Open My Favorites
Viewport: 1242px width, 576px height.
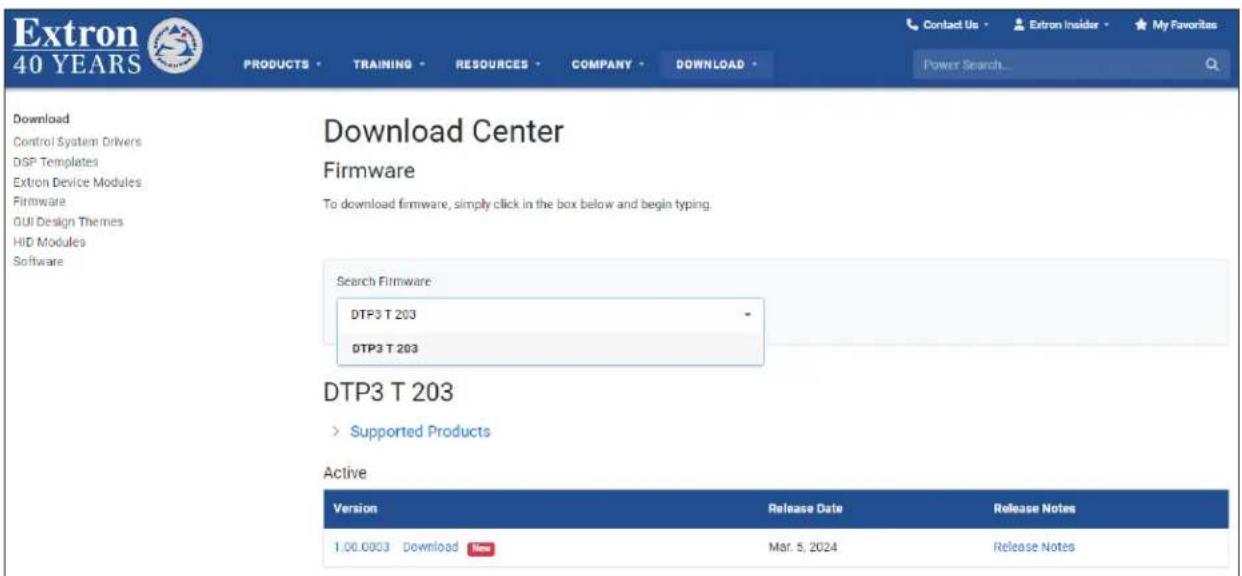(x=1177, y=23)
